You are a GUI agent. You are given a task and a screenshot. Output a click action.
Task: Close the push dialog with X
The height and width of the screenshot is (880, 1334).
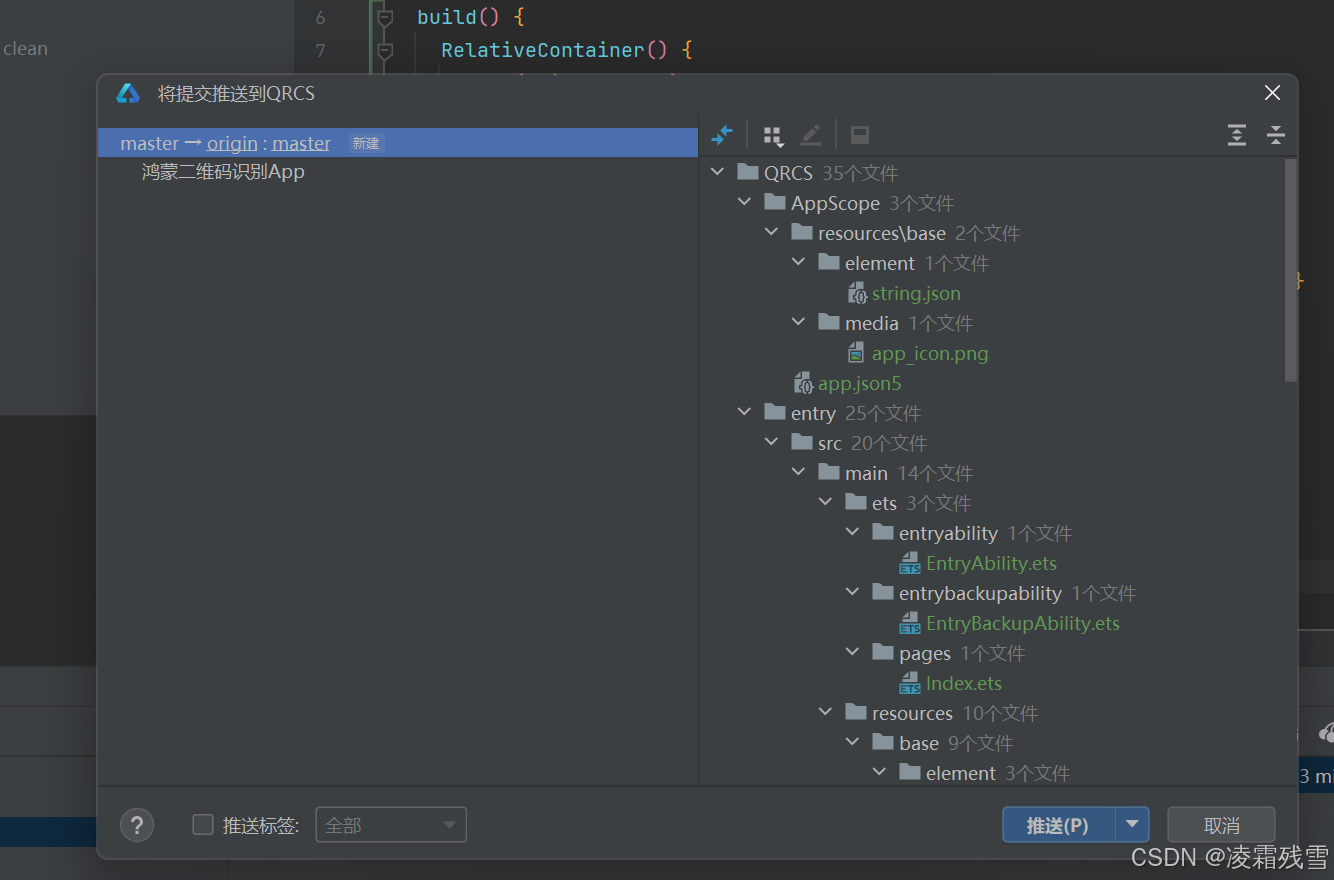pyautogui.click(x=1272, y=93)
